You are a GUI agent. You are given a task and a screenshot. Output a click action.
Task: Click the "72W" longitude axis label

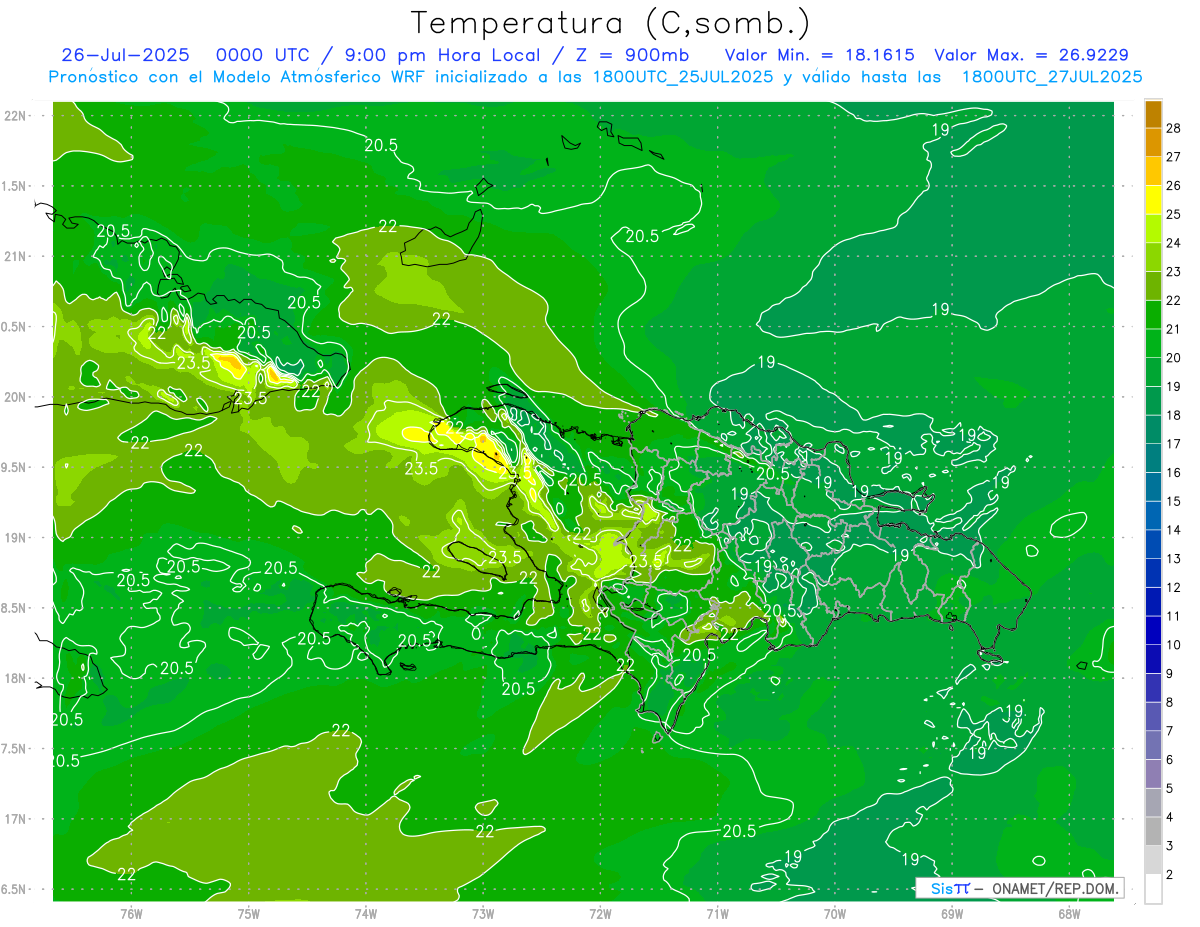600,914
